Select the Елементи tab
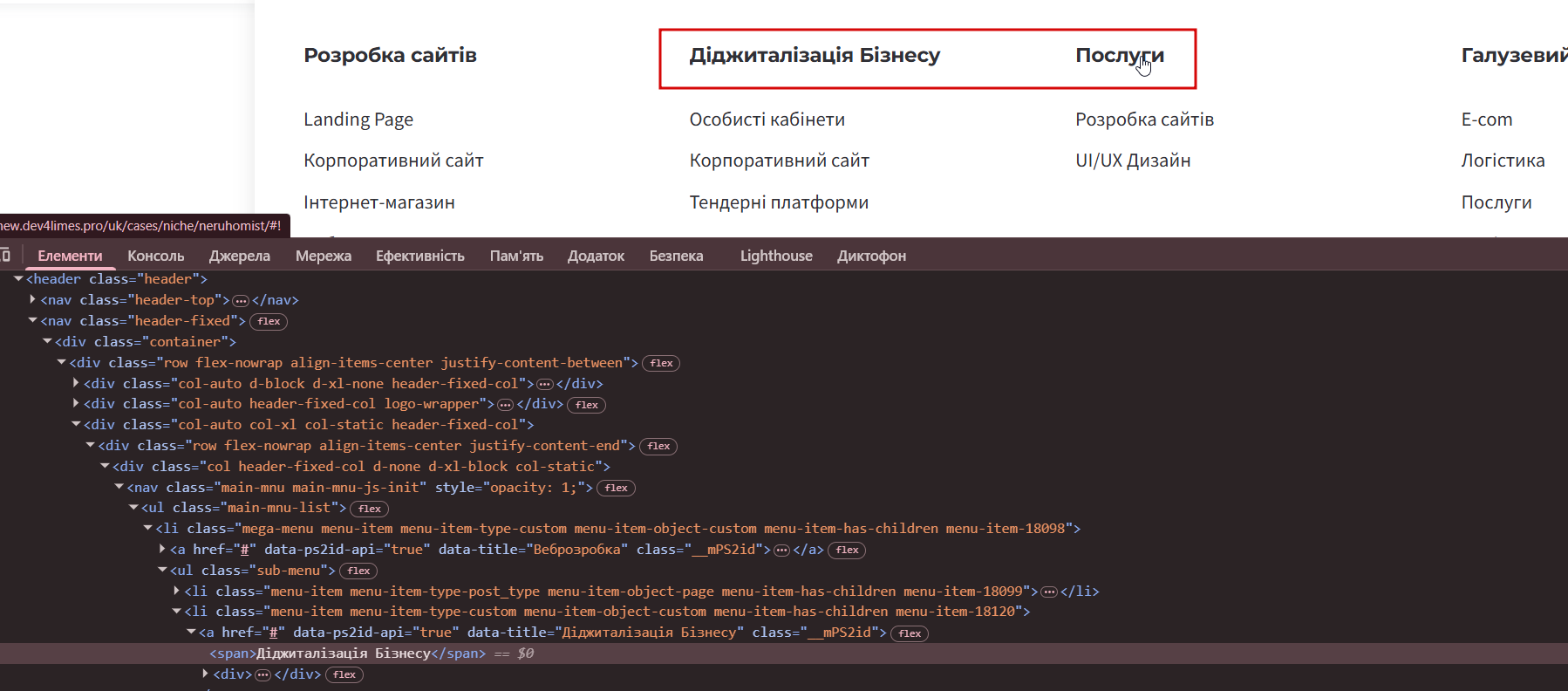Image resolution: width=1568 pixels, height=691 pixels. click(70, 257)
